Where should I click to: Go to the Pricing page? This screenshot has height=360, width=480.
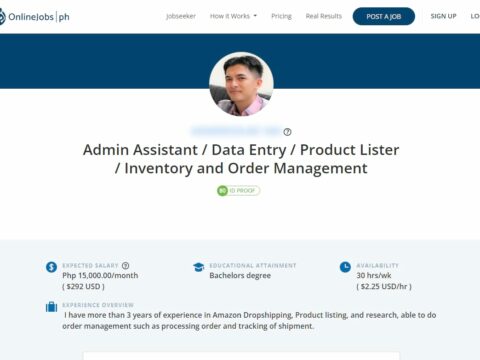(281, 16)
